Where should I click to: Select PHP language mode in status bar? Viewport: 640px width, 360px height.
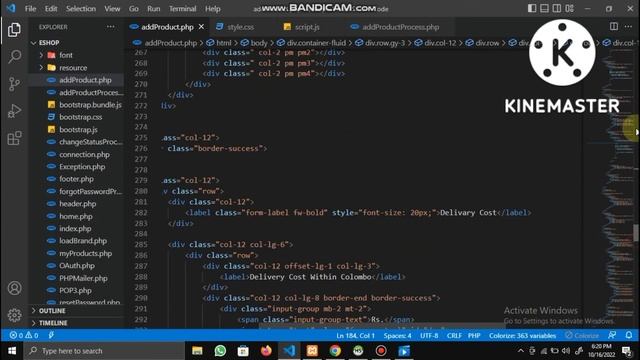474,336
